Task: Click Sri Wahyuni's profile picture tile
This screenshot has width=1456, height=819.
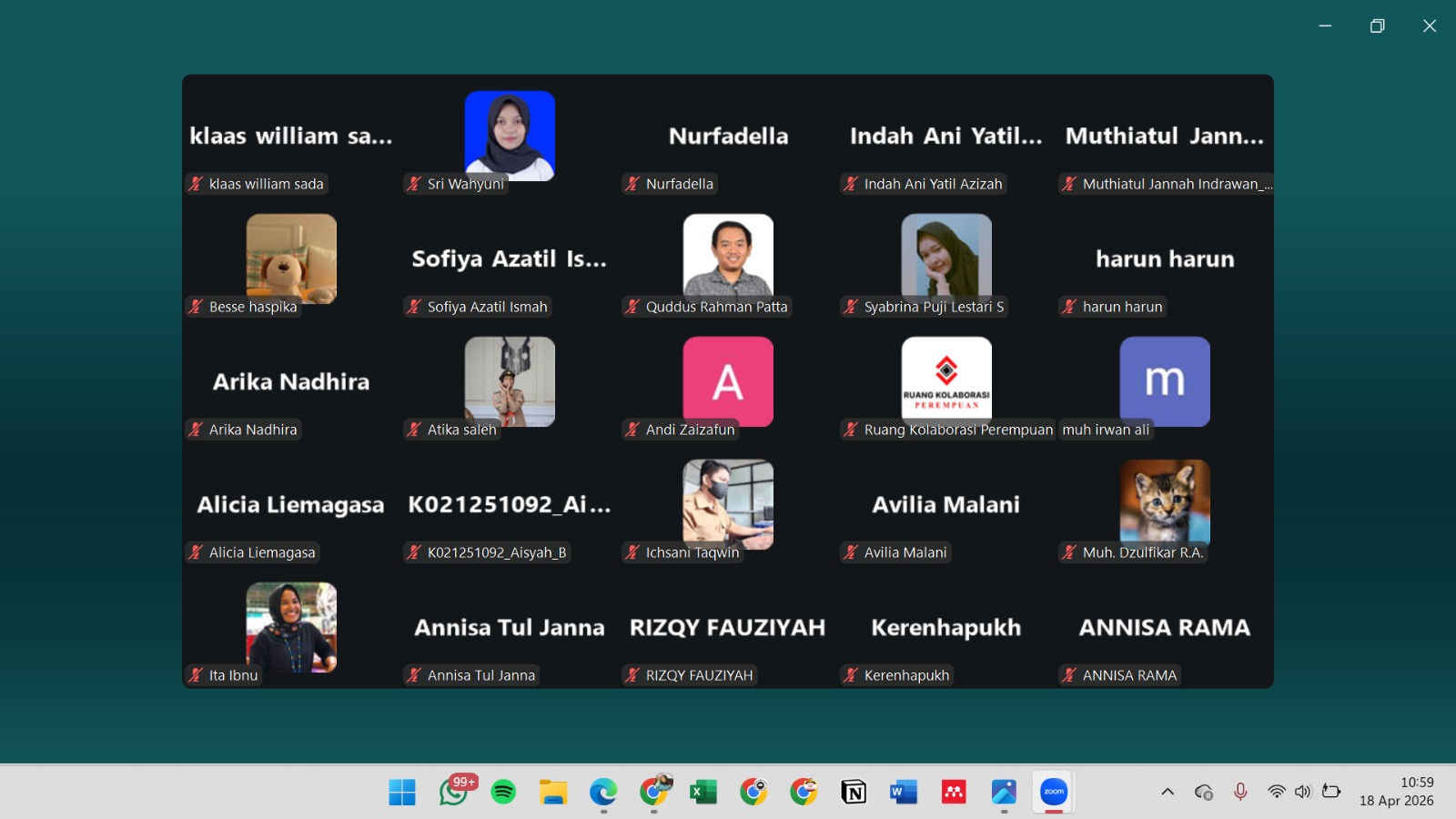Action: [510, 135]
